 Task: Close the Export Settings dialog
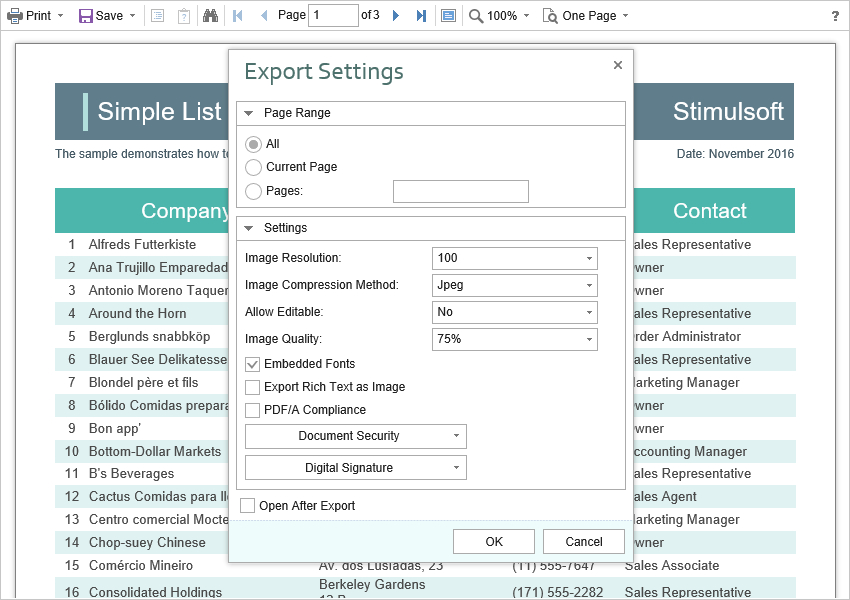point(617,65)
